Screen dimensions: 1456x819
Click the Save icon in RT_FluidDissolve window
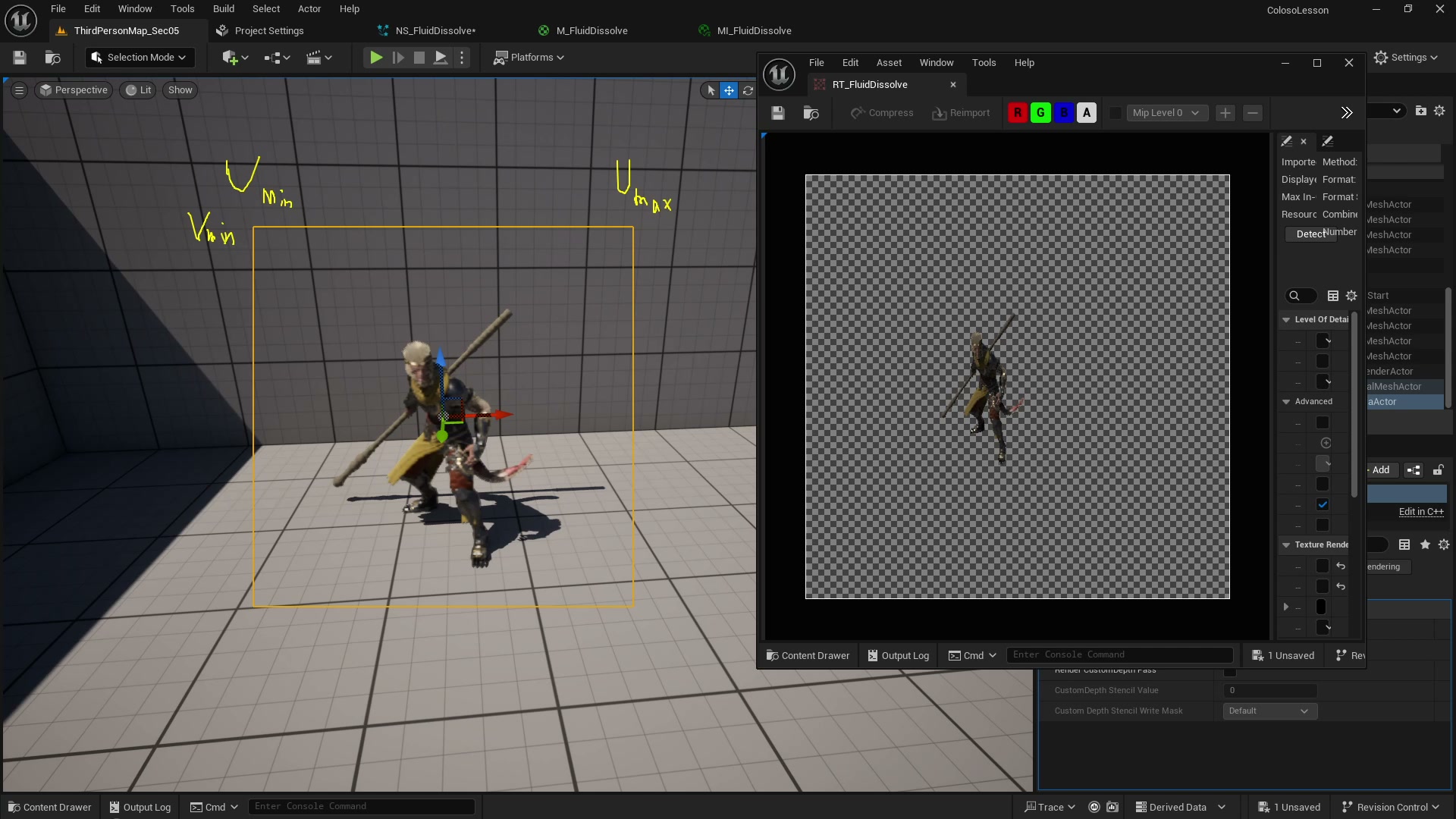click(778, 113)
